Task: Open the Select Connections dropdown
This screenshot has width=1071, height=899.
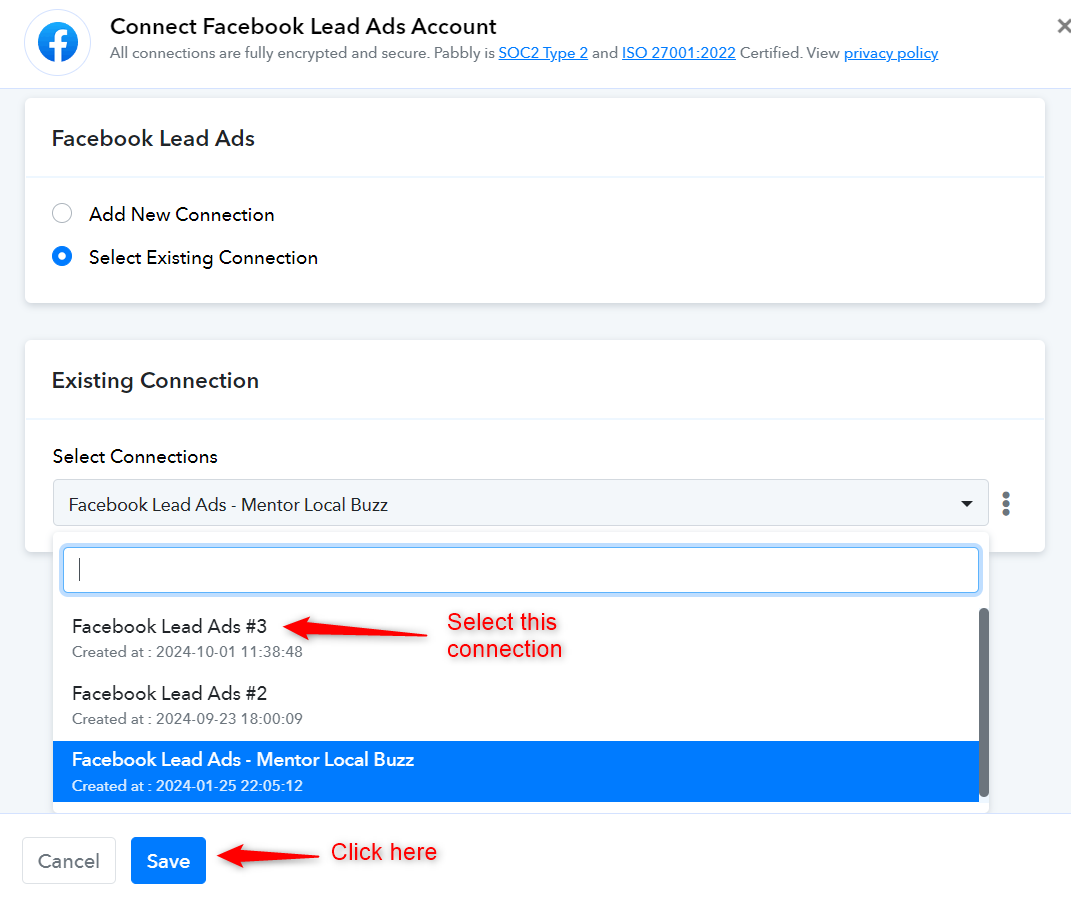Action: 520,503
